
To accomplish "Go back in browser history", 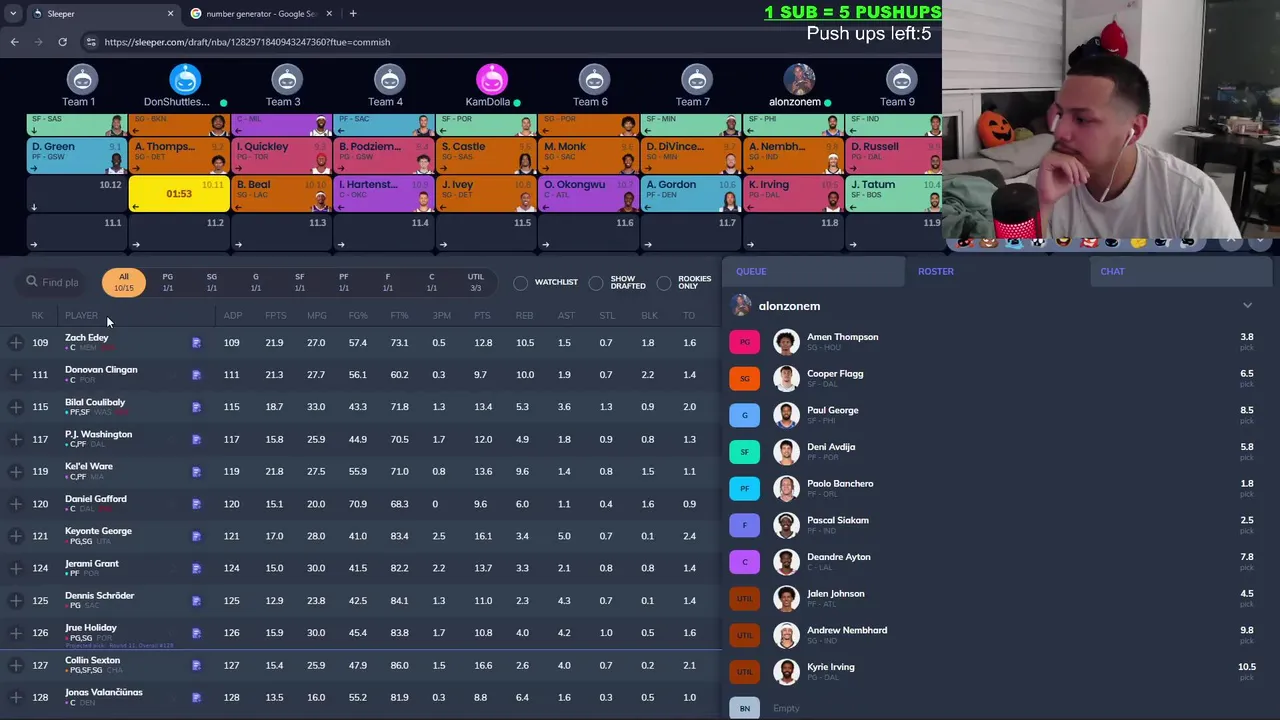I will pyautogui.click(x=14, y=42).
